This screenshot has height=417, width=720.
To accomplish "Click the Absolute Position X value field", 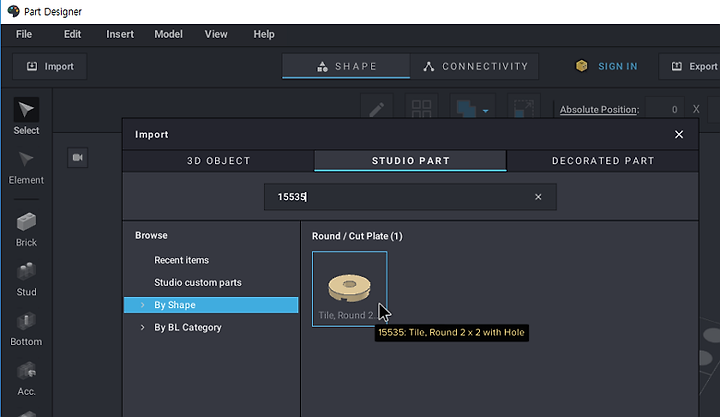I will coord(665,109).
